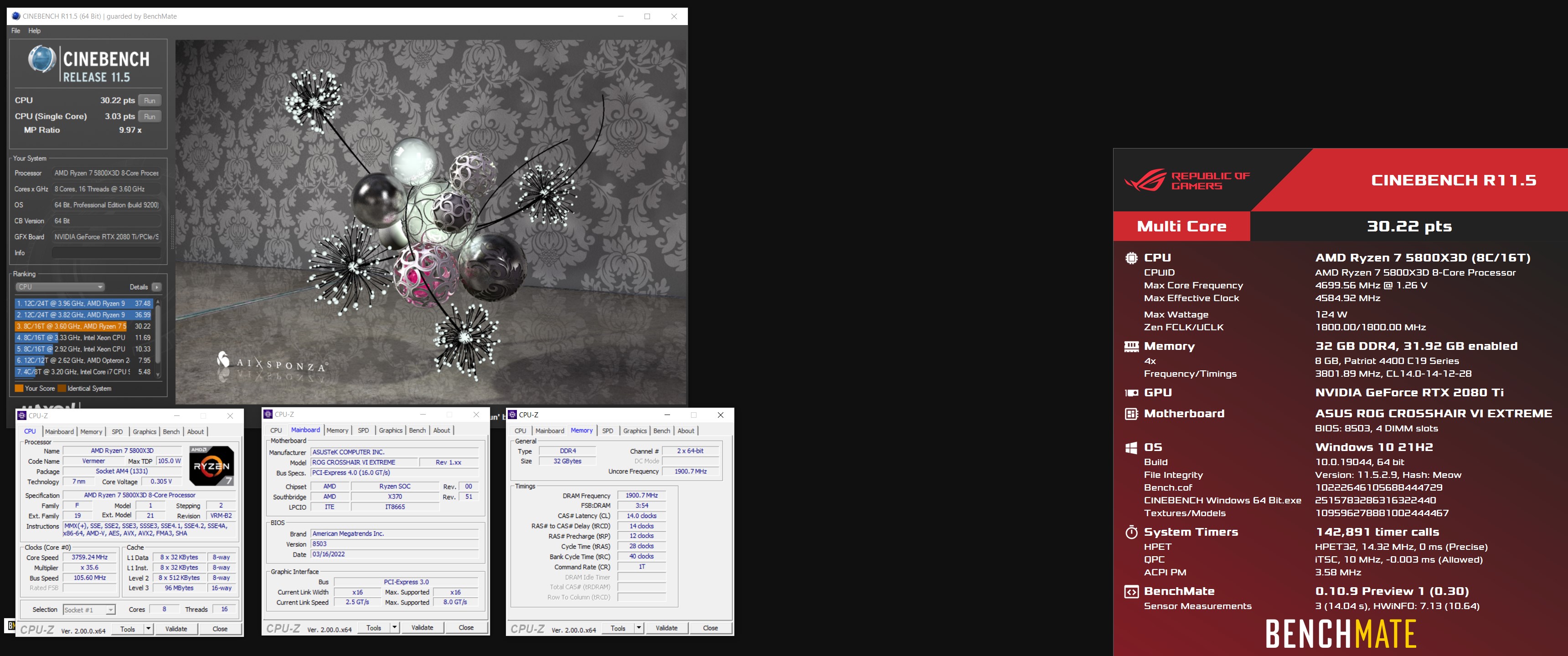The width and height of the screenshot is (1568, 656).
Task: Open the Socket #1 selection dropdown
Action: pyautogui.click(x=89, y=610)
